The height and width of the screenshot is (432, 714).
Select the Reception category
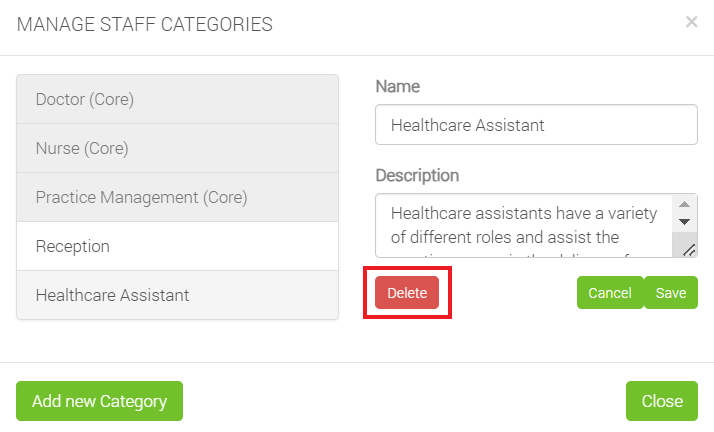point(177,246)
